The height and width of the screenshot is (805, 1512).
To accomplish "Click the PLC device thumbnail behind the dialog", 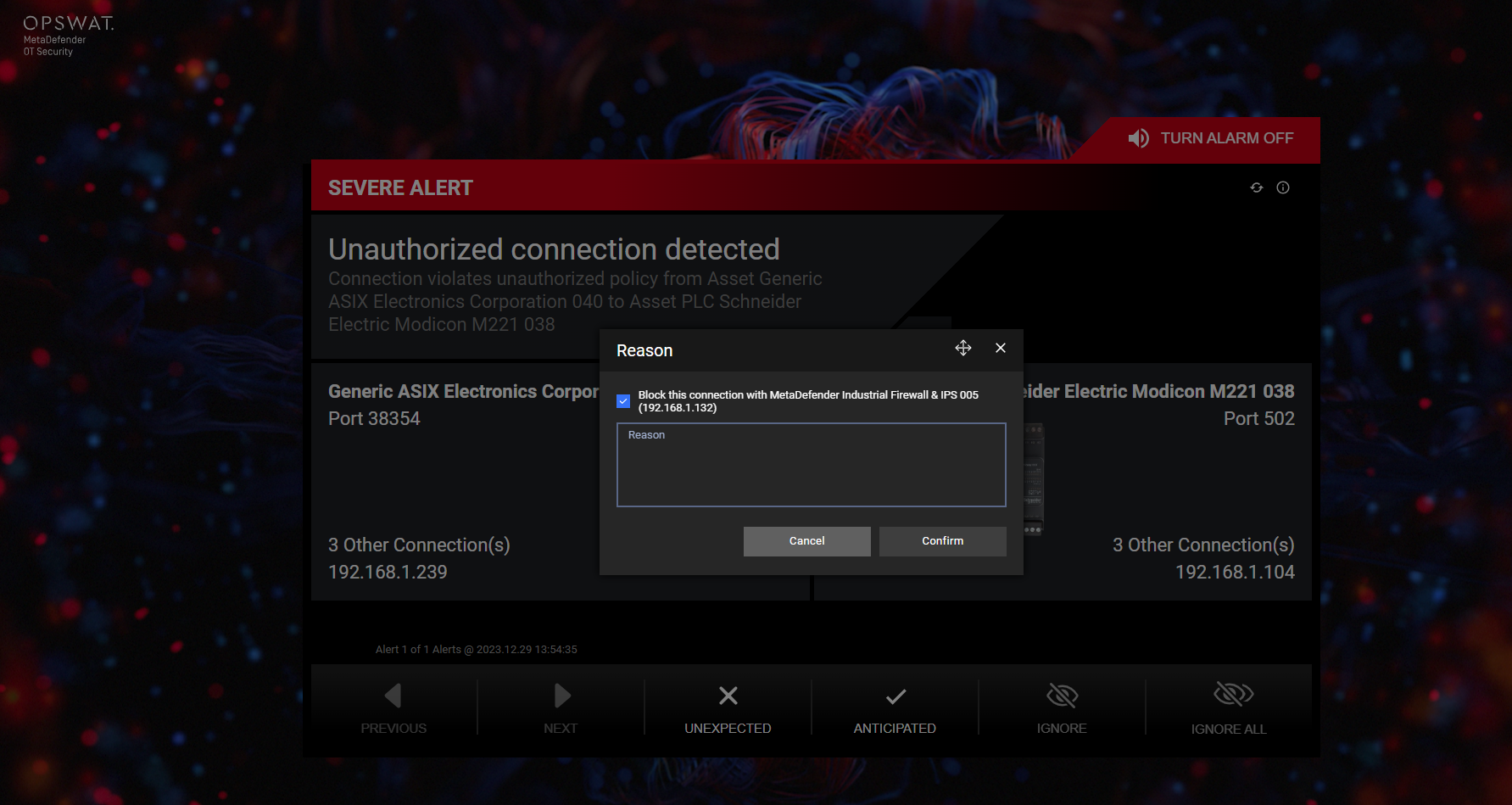I will pos(1033,479).
